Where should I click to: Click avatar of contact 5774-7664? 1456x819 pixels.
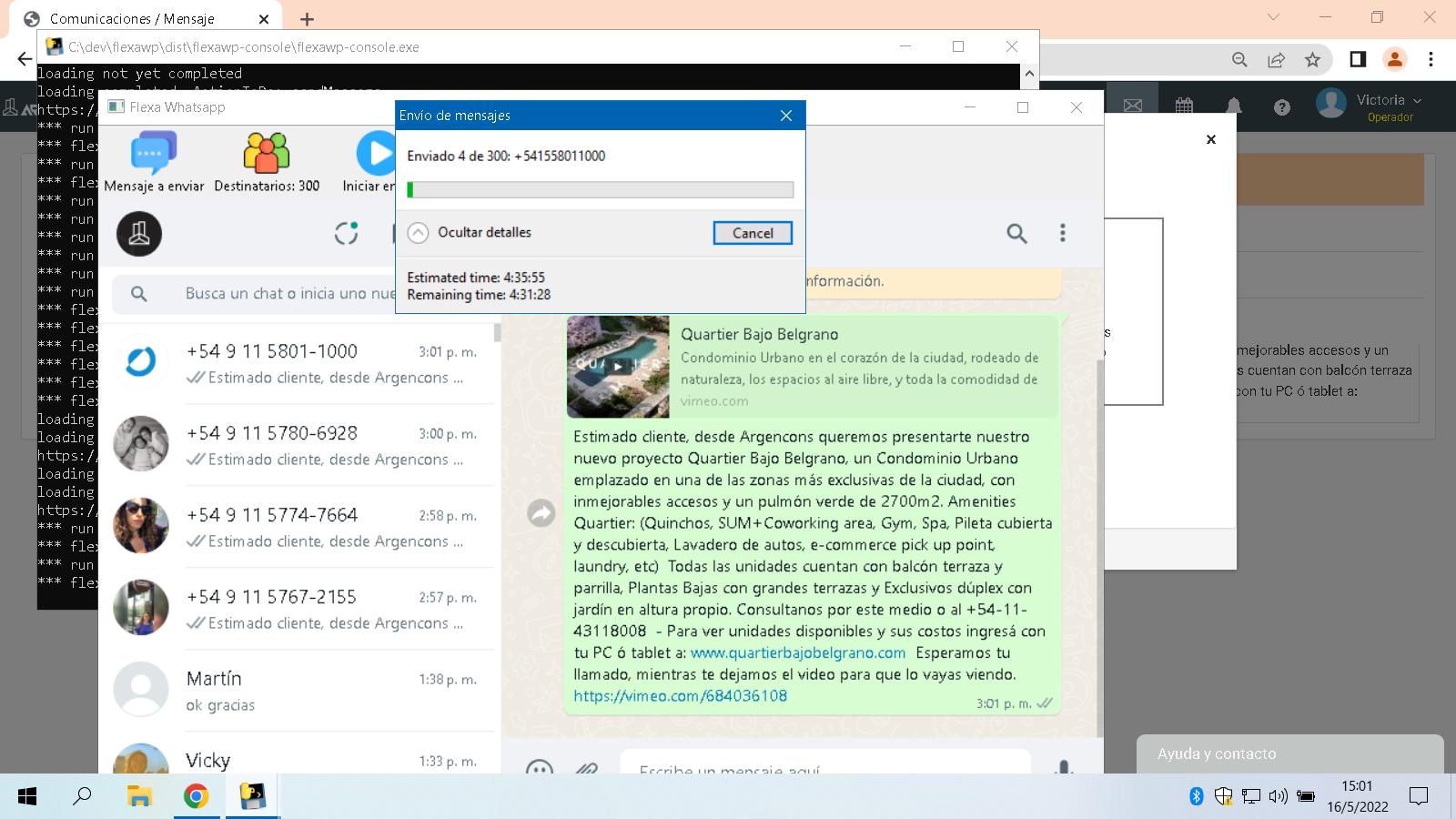(x=141, y=526)
